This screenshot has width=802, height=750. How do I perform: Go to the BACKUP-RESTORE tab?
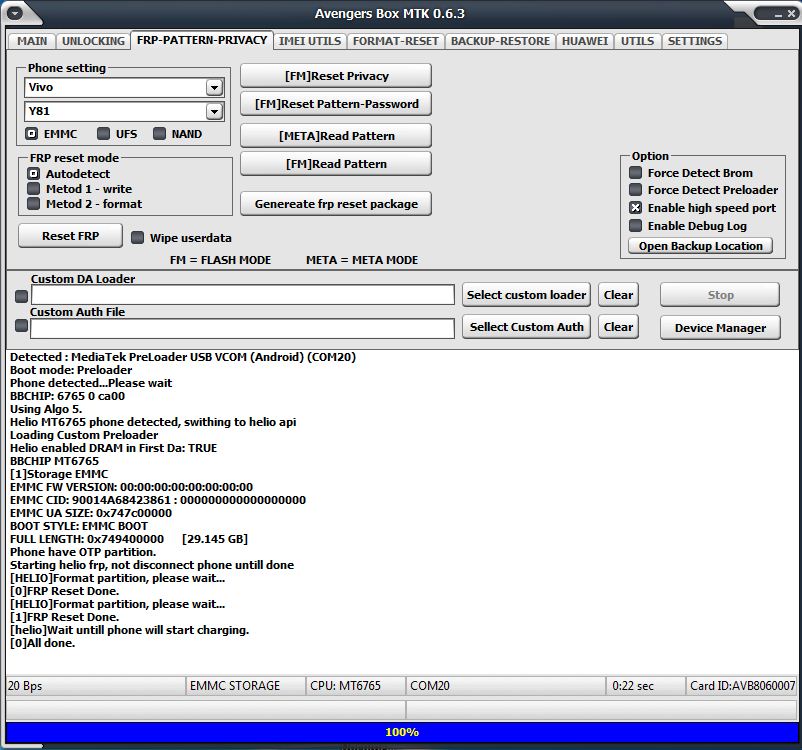tap(500, 41)
